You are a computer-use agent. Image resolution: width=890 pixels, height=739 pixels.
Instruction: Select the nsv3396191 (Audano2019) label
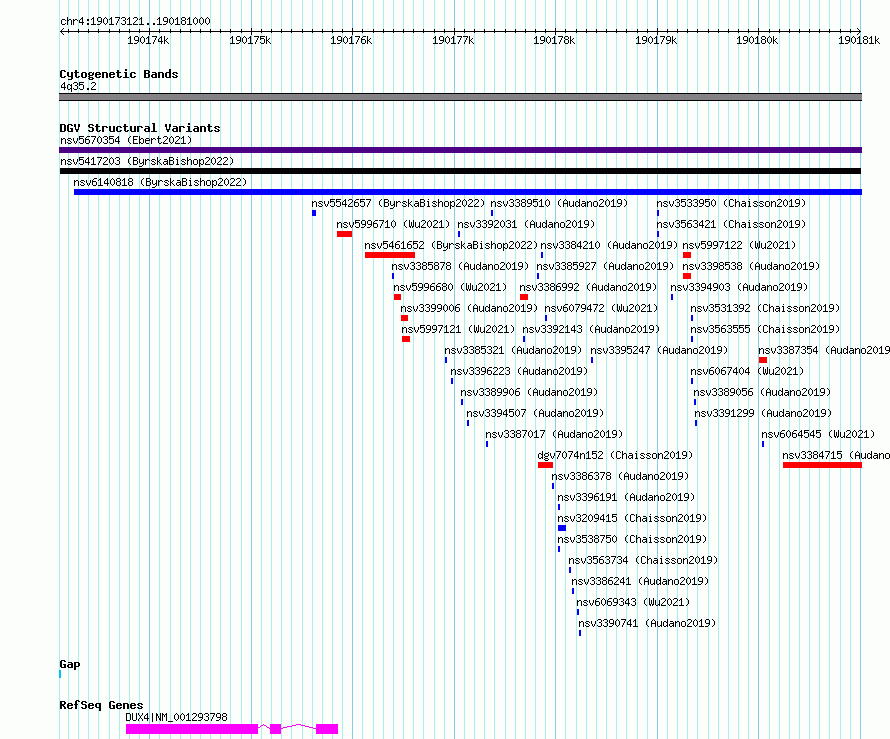coord(626,497)
